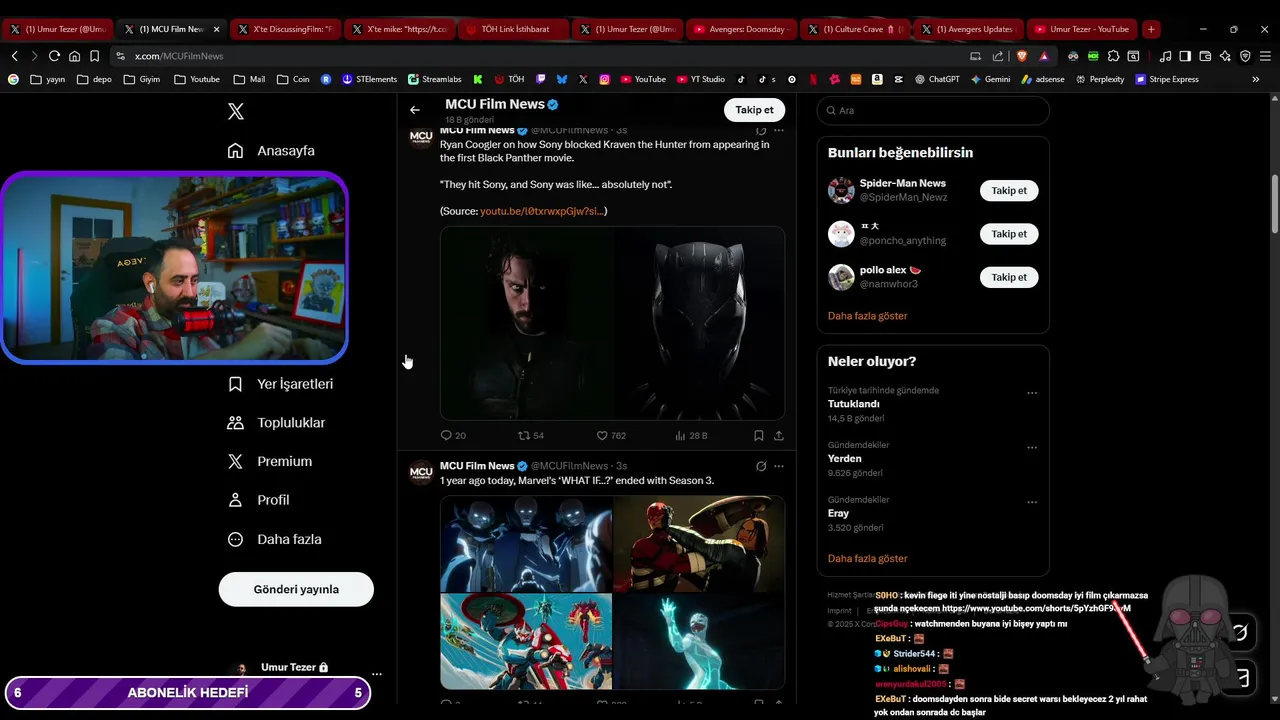The width and height of the screenshot is (1280, 720).
Task: Reply to the Ryan Coogler post
Action: coord(453,436)
